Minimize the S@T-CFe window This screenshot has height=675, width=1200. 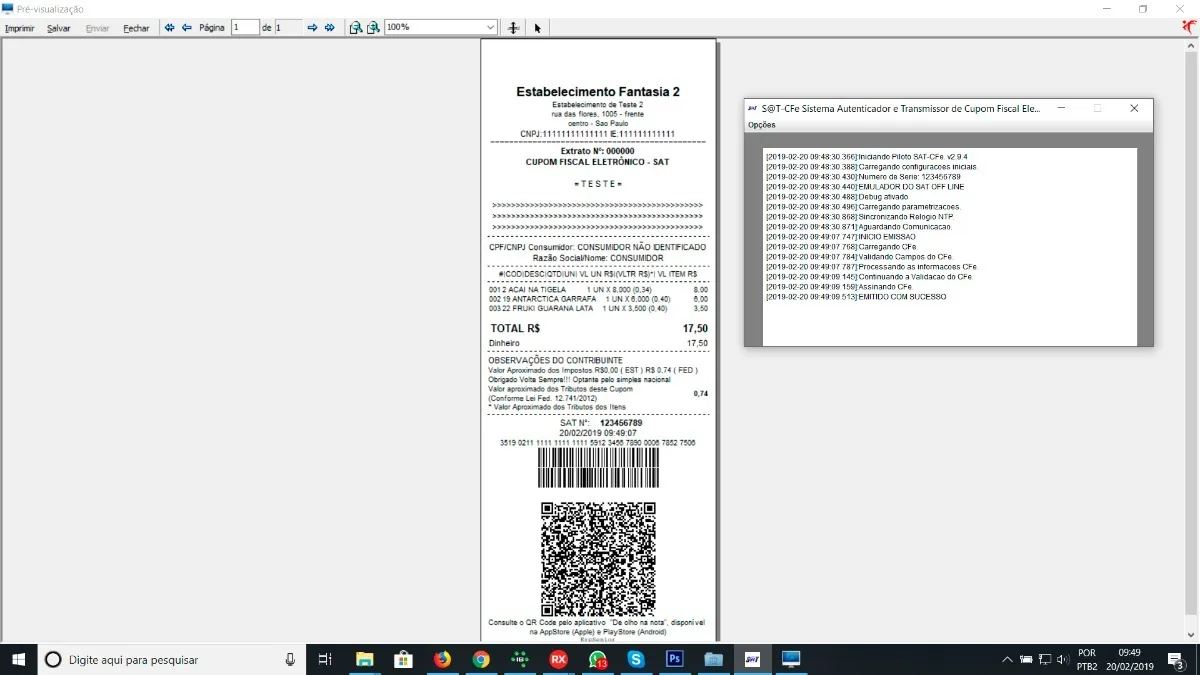pos(1061,108)
